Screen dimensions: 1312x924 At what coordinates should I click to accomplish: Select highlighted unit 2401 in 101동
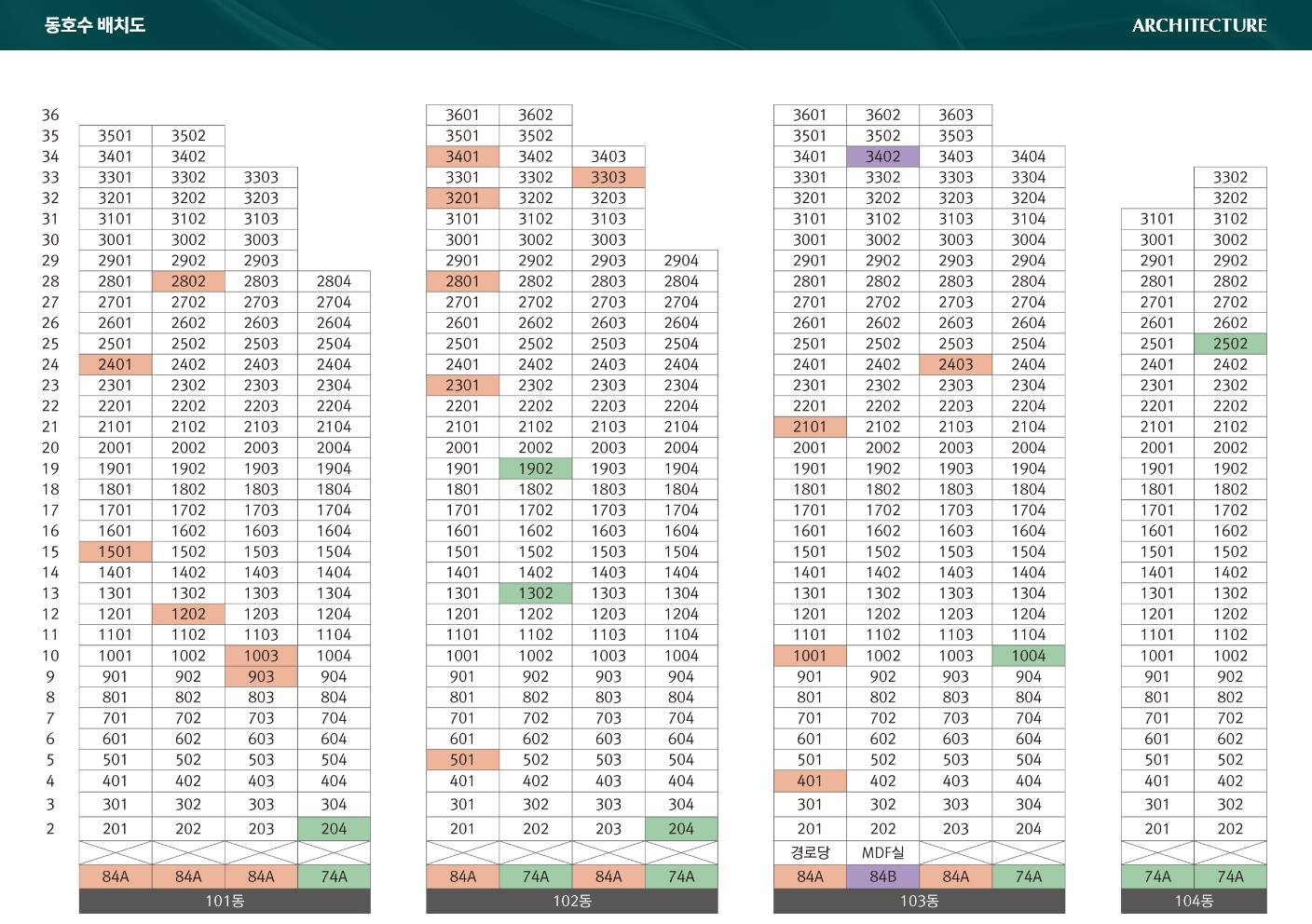pyautogui.click(x=116, y=364)
